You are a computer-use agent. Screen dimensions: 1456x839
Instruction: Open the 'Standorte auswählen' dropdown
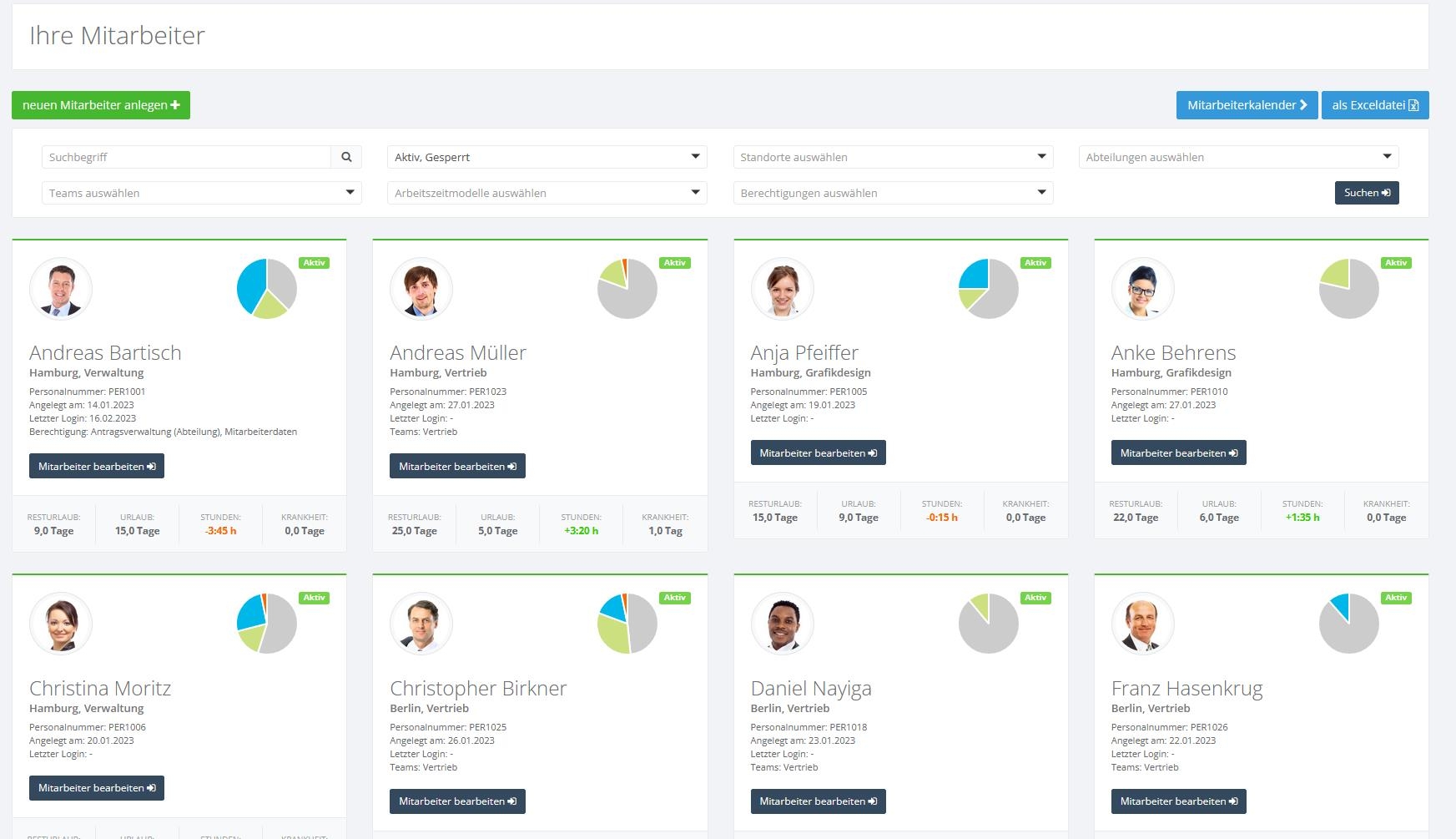pyautogui.click(x=893, y=157)
